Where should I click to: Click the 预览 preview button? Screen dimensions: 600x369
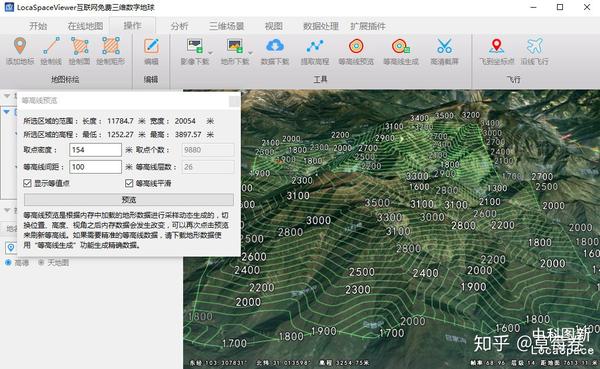pos(129,199)
